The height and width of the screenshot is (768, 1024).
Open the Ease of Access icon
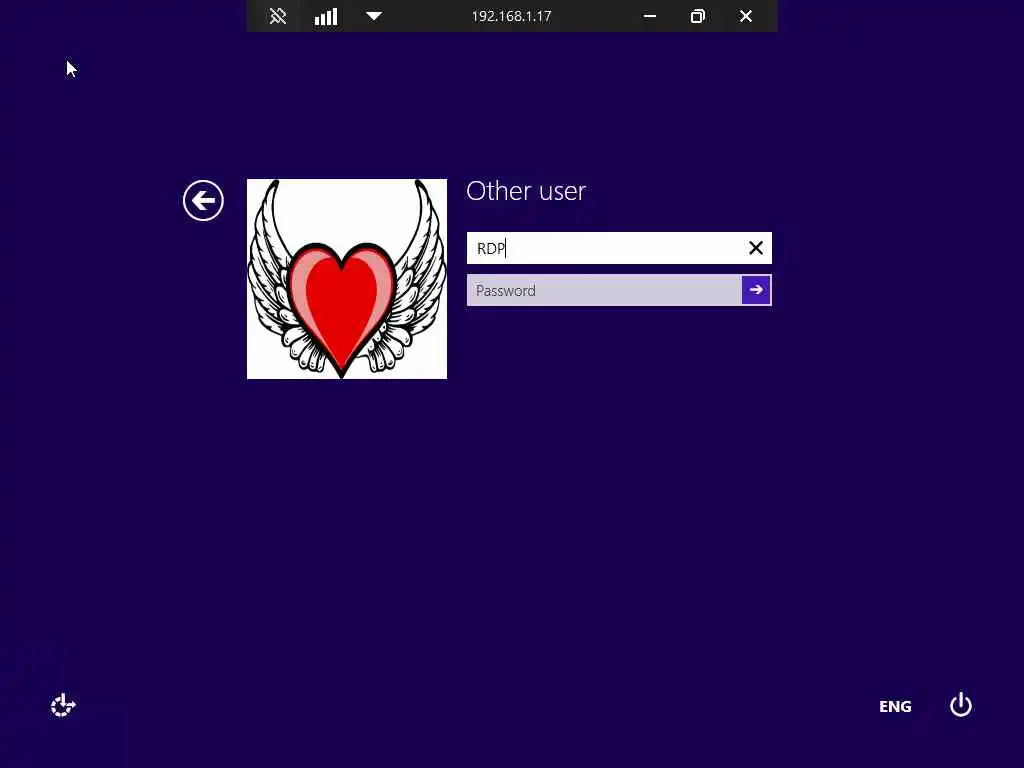click(63, 705)
